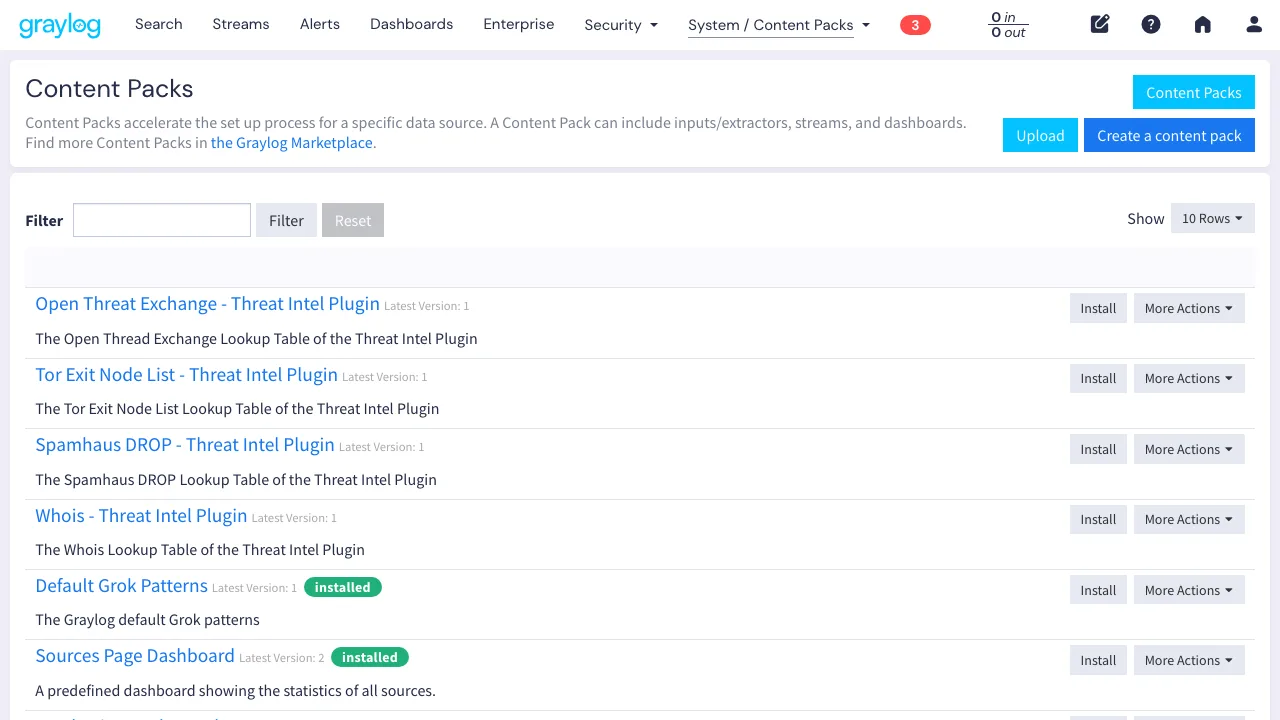Open the Alerts page
This screenshot has height=720, width=1280.
pos(320,24)
